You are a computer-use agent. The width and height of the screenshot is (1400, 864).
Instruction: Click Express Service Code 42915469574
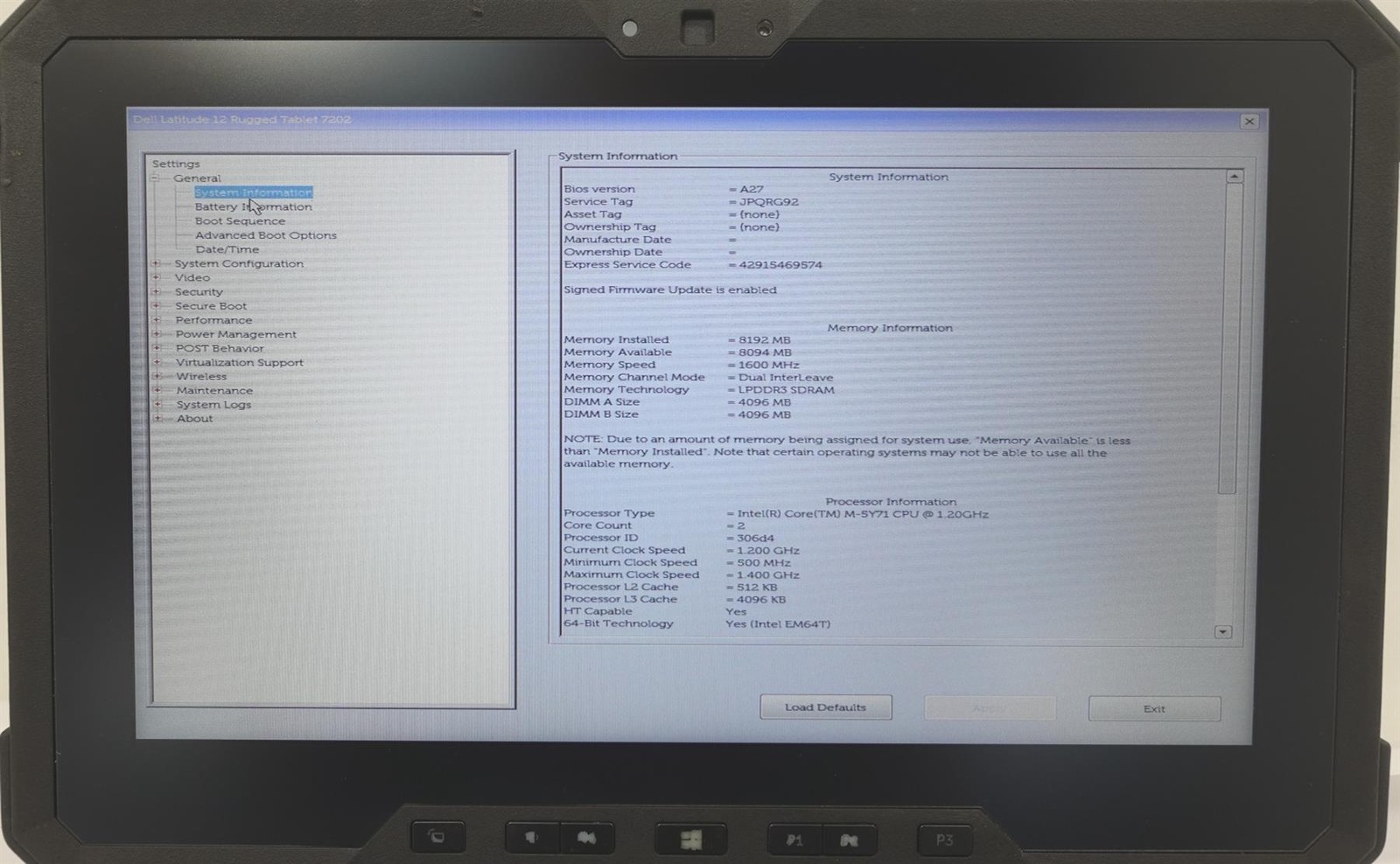780,265
